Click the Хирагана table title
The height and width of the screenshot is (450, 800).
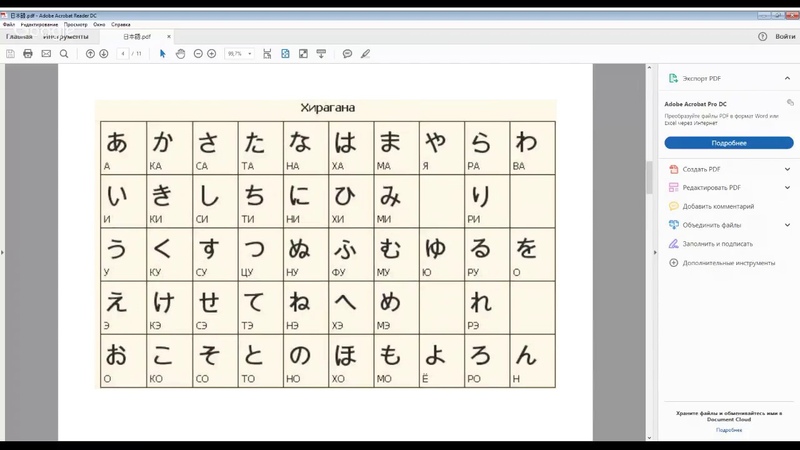[x=328, y=108]
